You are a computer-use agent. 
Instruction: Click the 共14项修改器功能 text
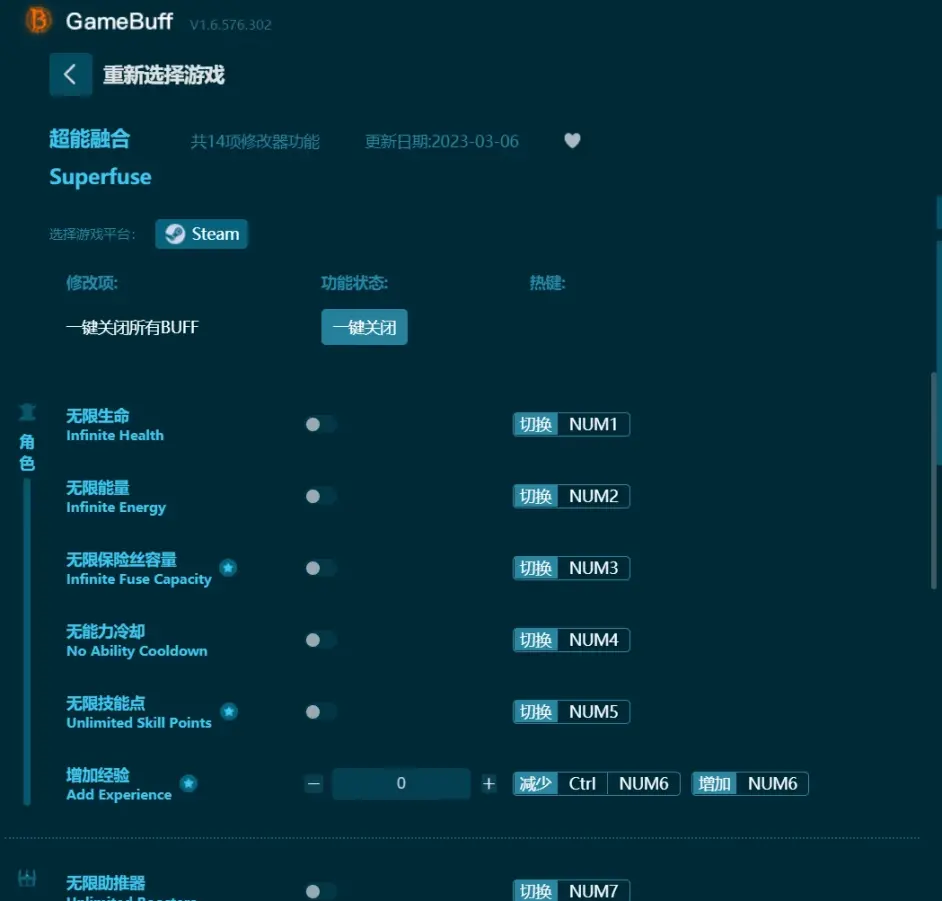(255, 141)
